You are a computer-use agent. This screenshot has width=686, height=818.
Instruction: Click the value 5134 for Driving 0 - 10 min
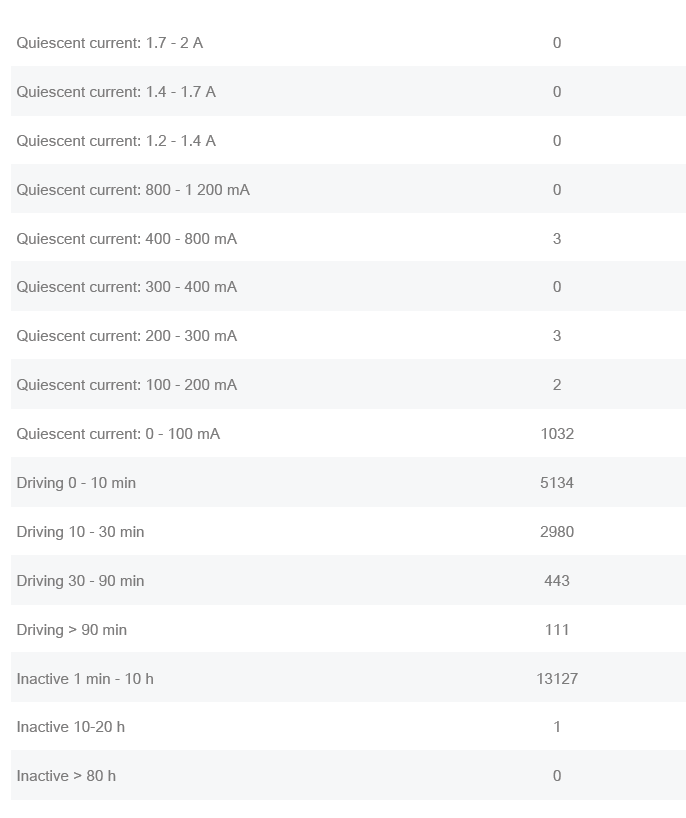pos(557,483)
